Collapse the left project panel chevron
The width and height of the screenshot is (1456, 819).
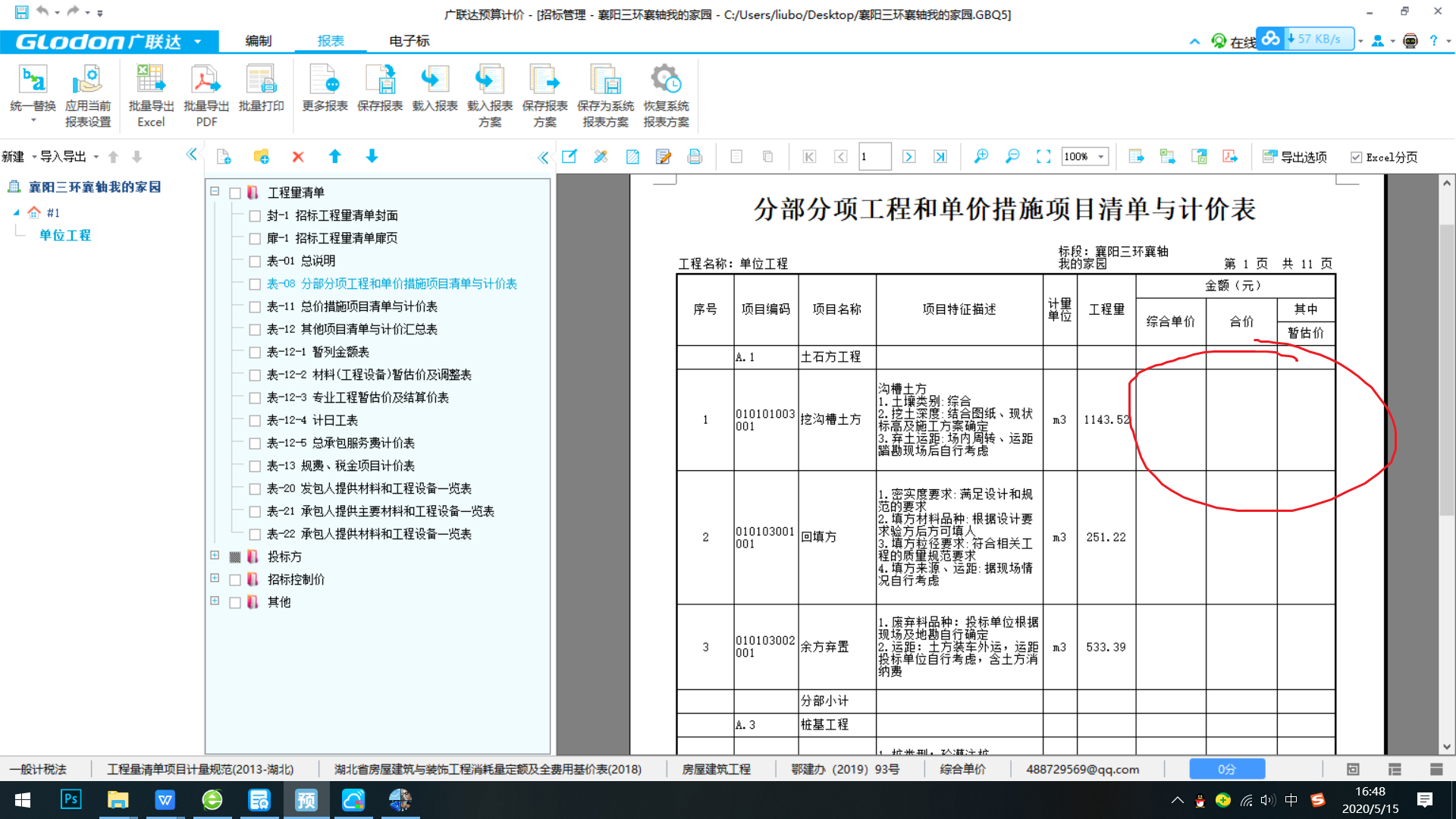click(192, 155)
